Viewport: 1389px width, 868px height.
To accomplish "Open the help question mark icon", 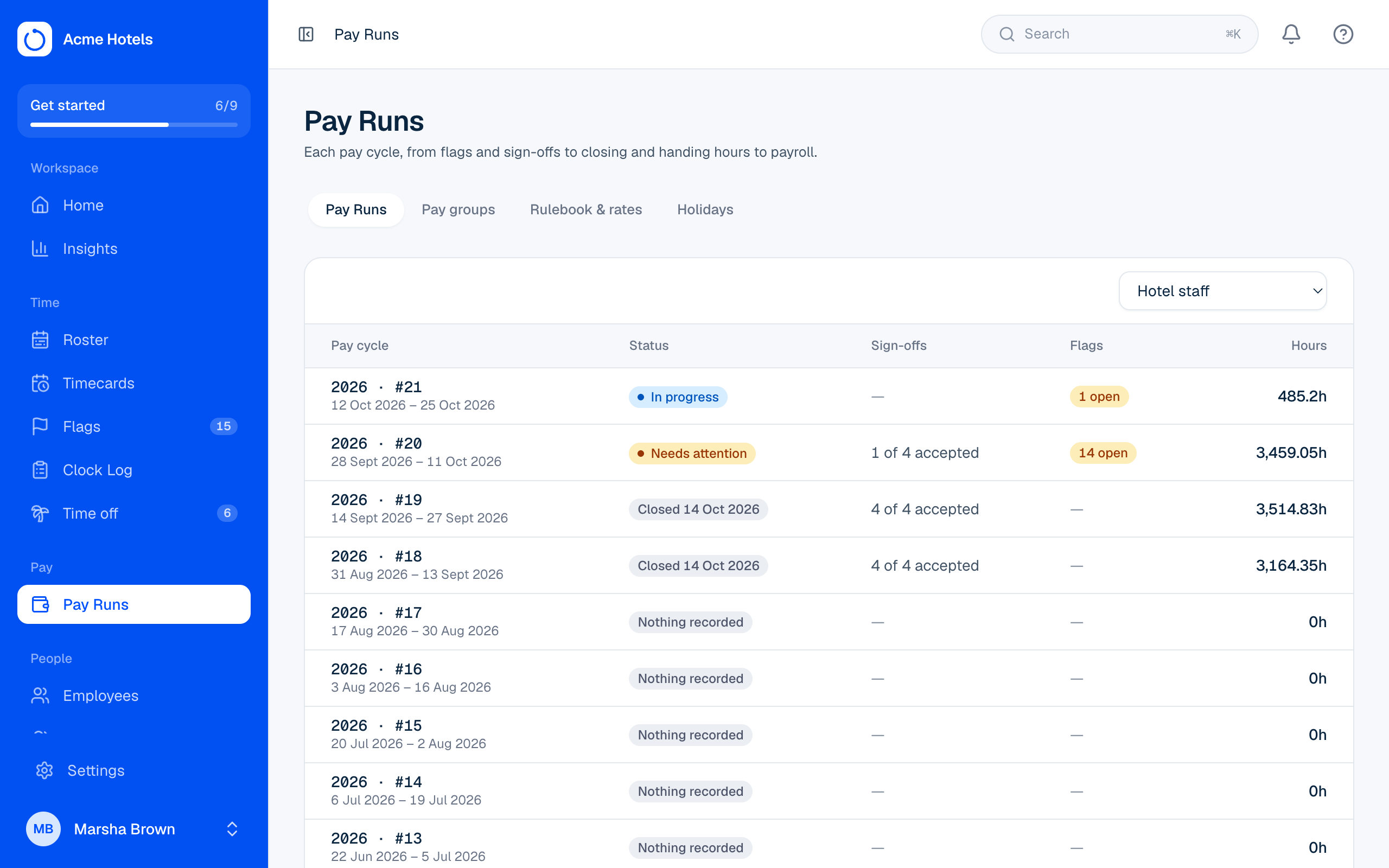I will click(x=1343, y=34).
